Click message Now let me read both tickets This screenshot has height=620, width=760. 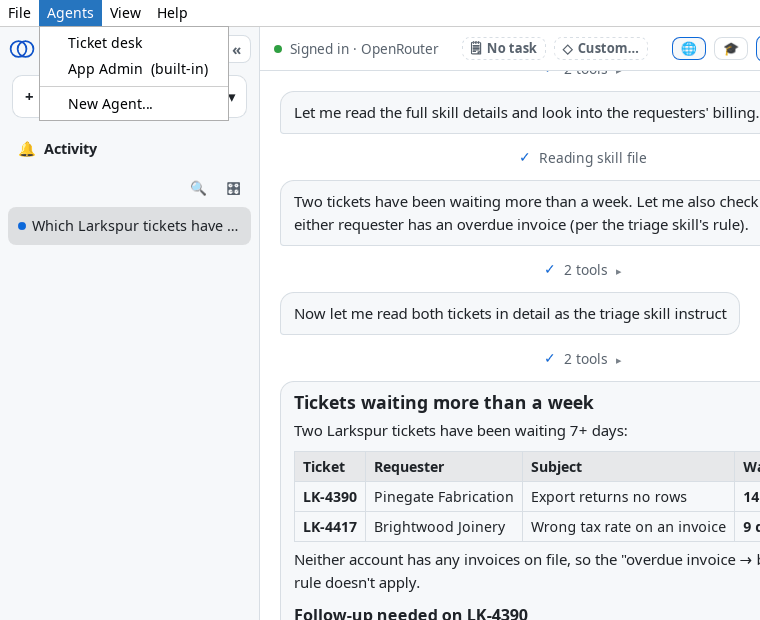click(x=510, y=314)
